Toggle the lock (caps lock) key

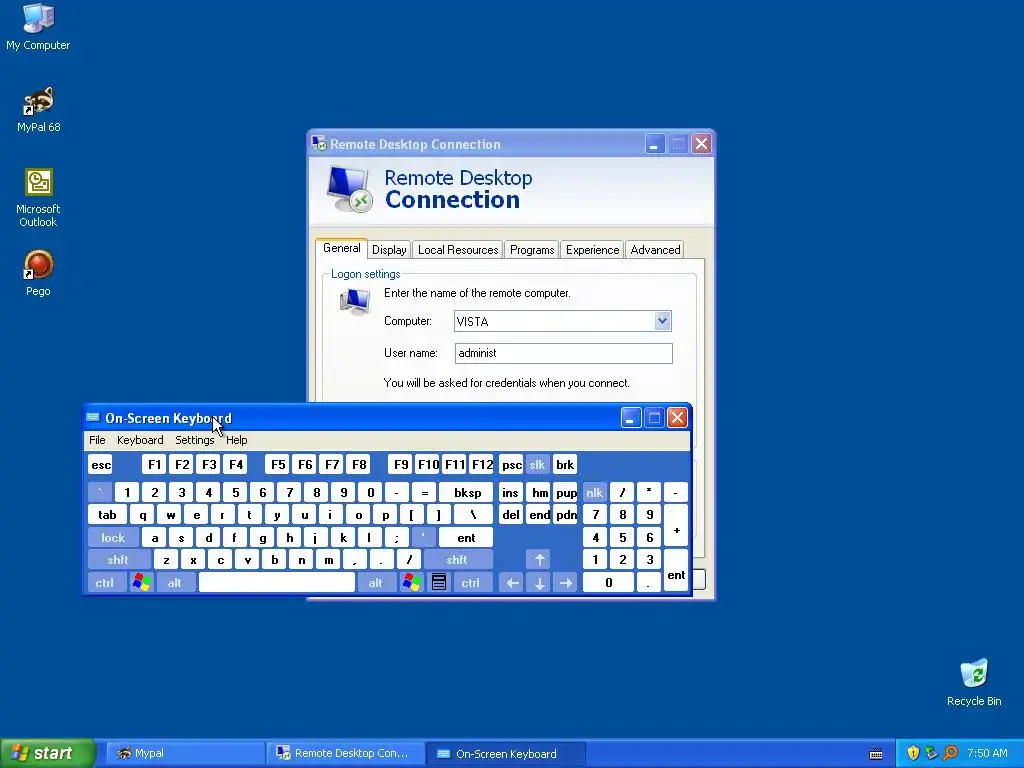pyautogui.click(x=113, y=537)
